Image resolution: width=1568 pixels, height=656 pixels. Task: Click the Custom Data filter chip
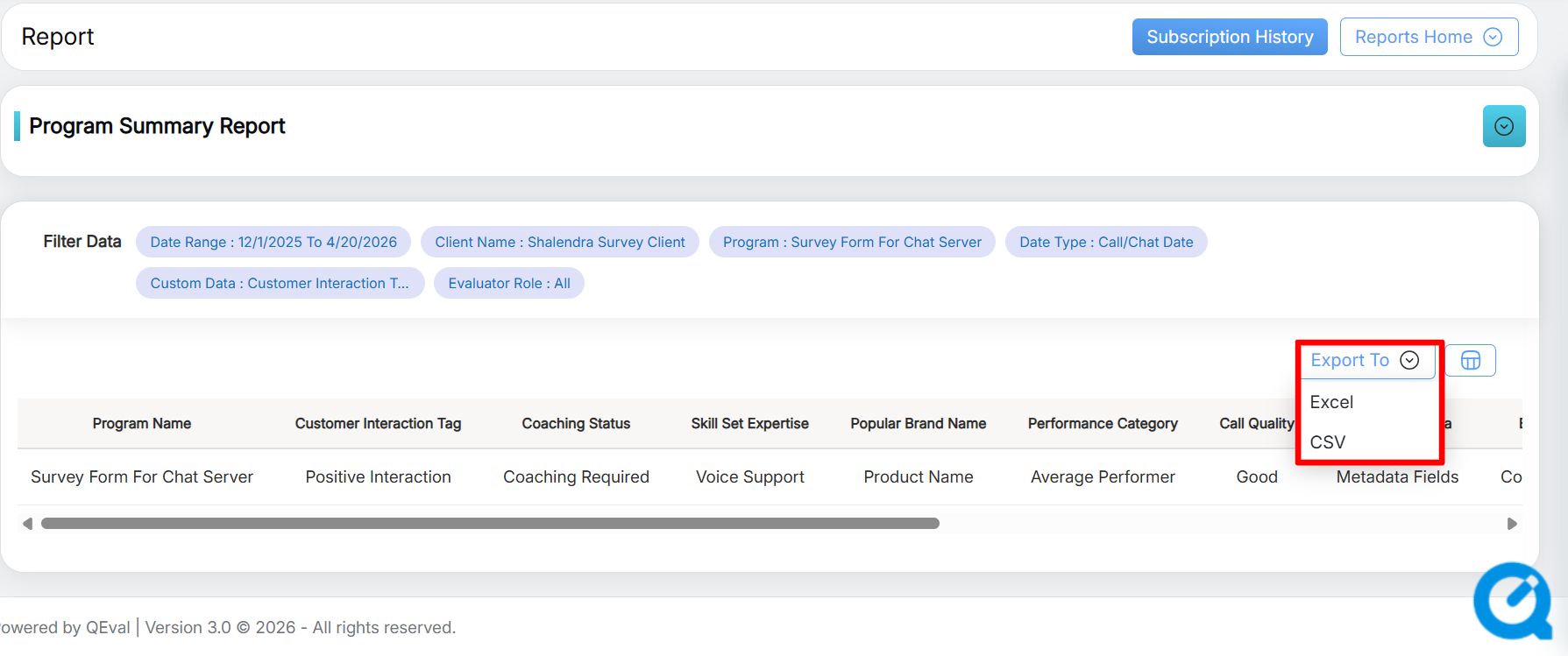(280, 284)
